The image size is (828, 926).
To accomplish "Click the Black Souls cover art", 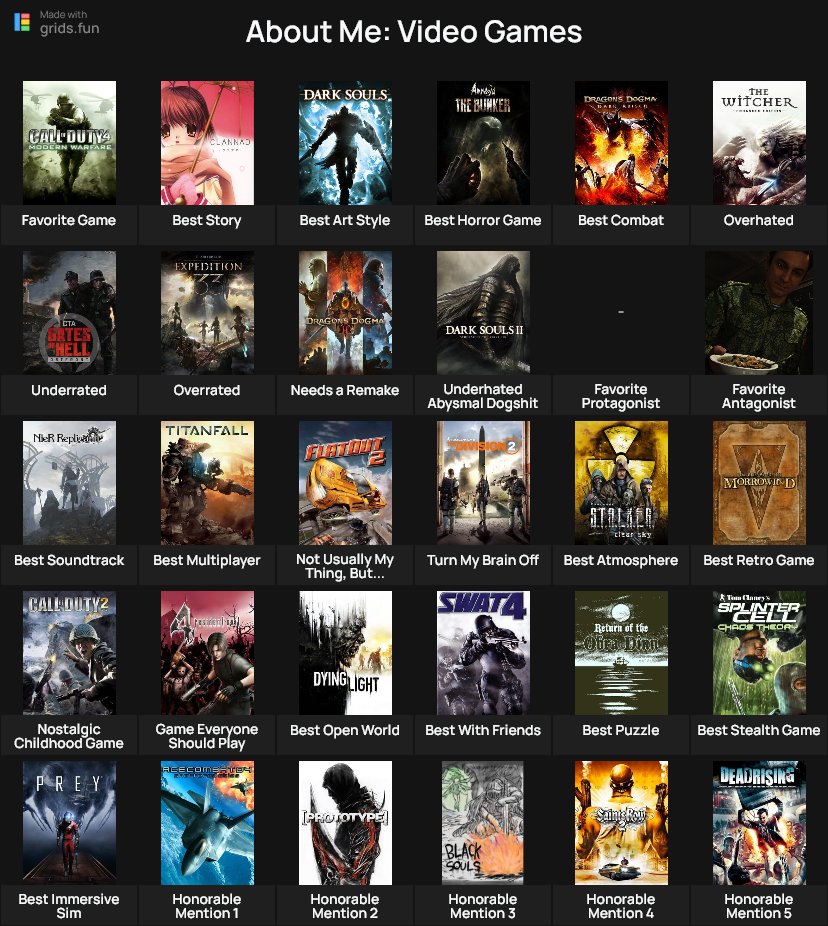I will (x=483, y=823).
